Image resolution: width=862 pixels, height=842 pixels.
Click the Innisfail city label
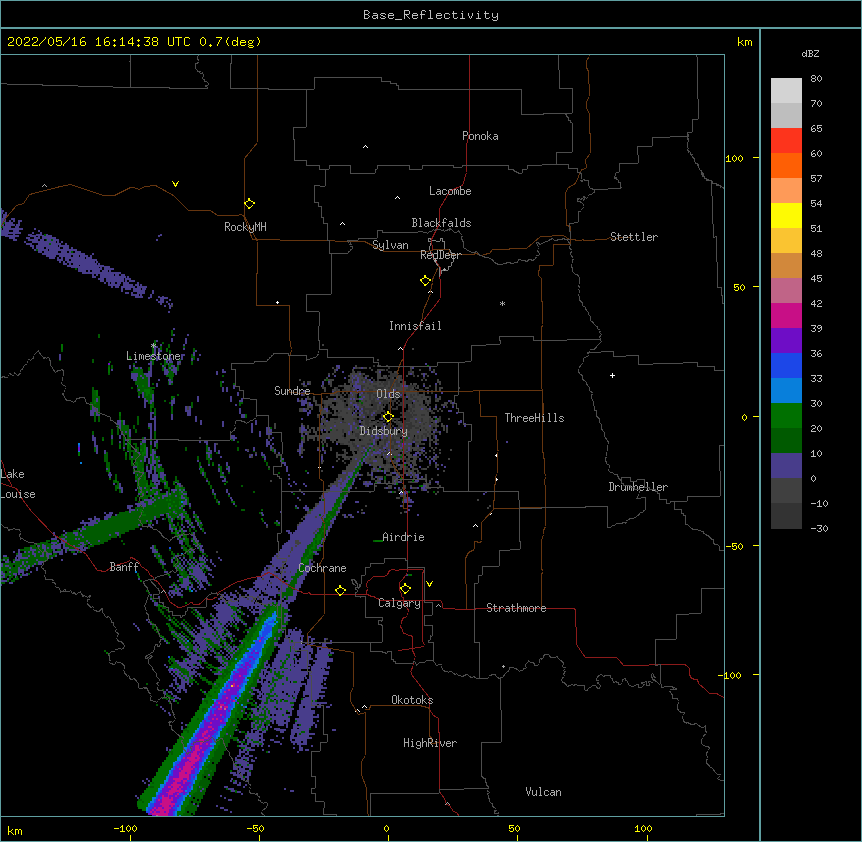[415, 326]
